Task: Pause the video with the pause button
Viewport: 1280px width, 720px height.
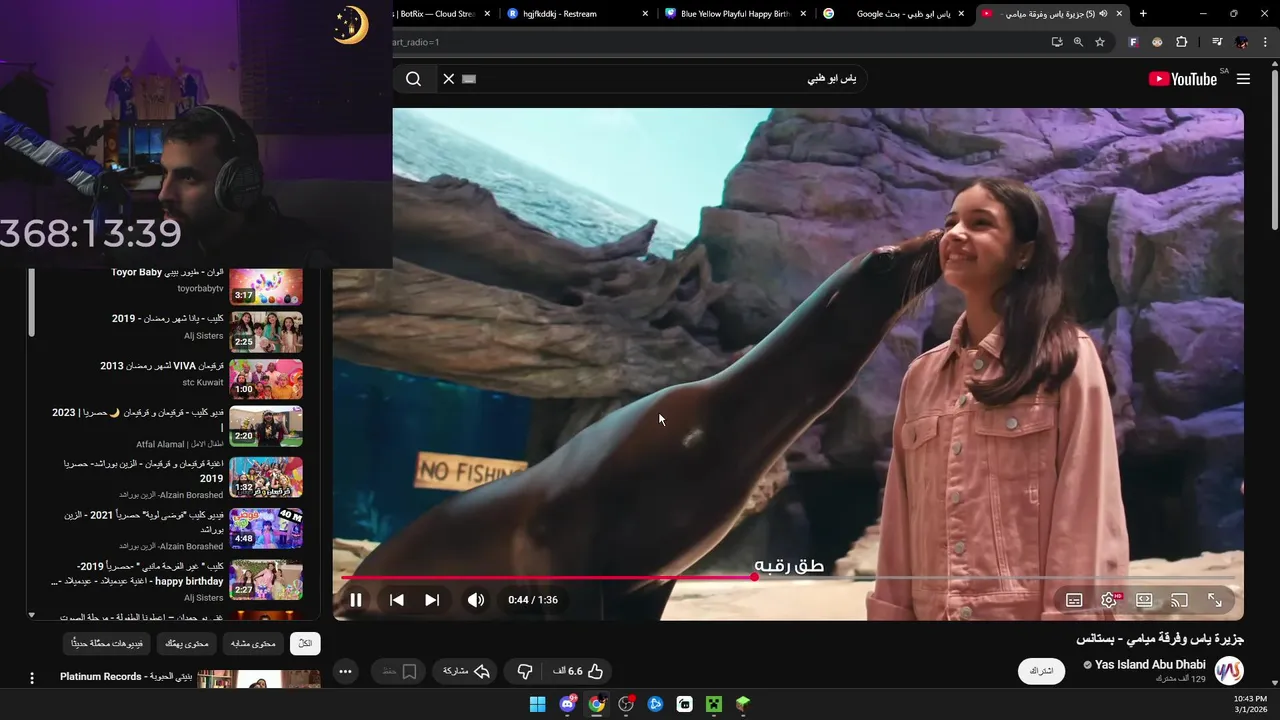Action: (355, 600)
